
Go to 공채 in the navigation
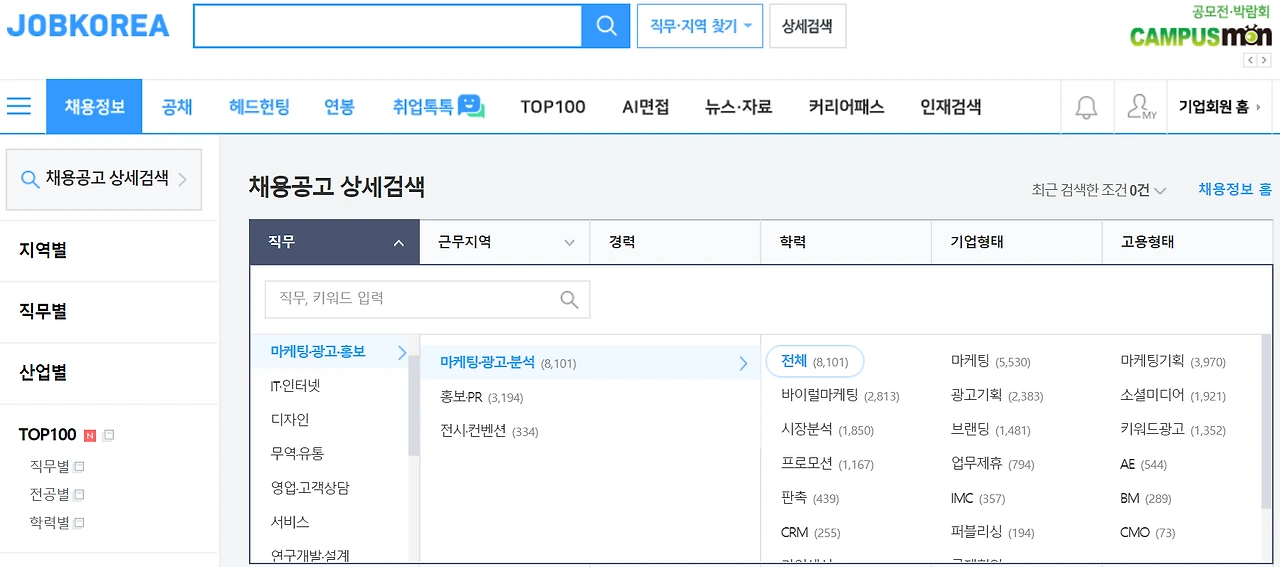coord(177,107)
